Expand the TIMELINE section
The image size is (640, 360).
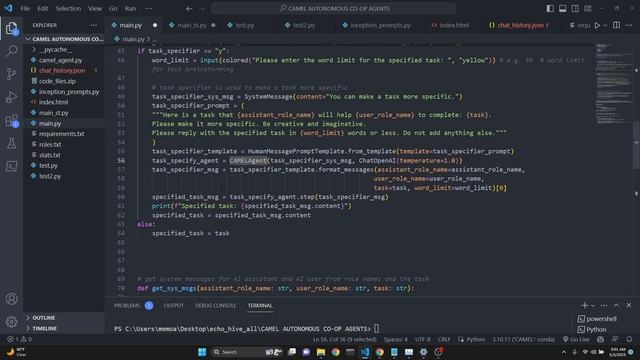coord(44,328)
